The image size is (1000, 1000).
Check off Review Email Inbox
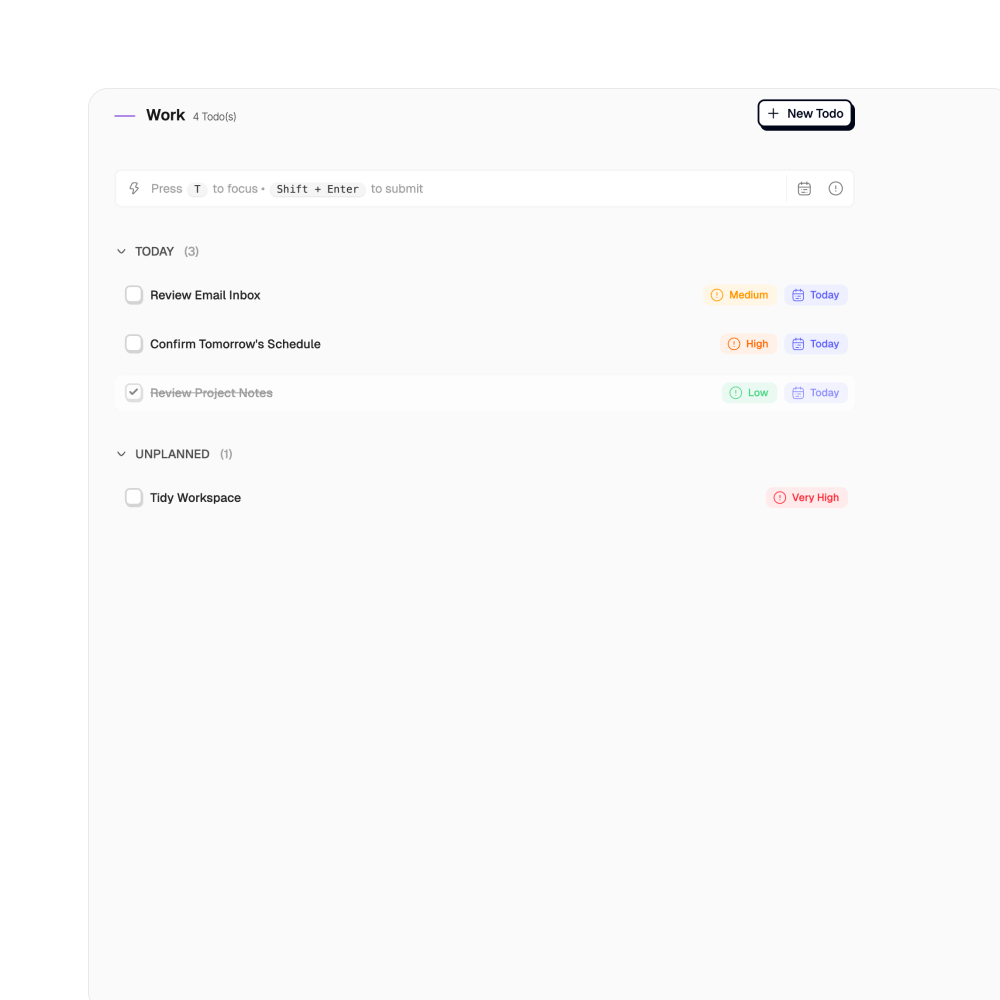coord(134,295)
